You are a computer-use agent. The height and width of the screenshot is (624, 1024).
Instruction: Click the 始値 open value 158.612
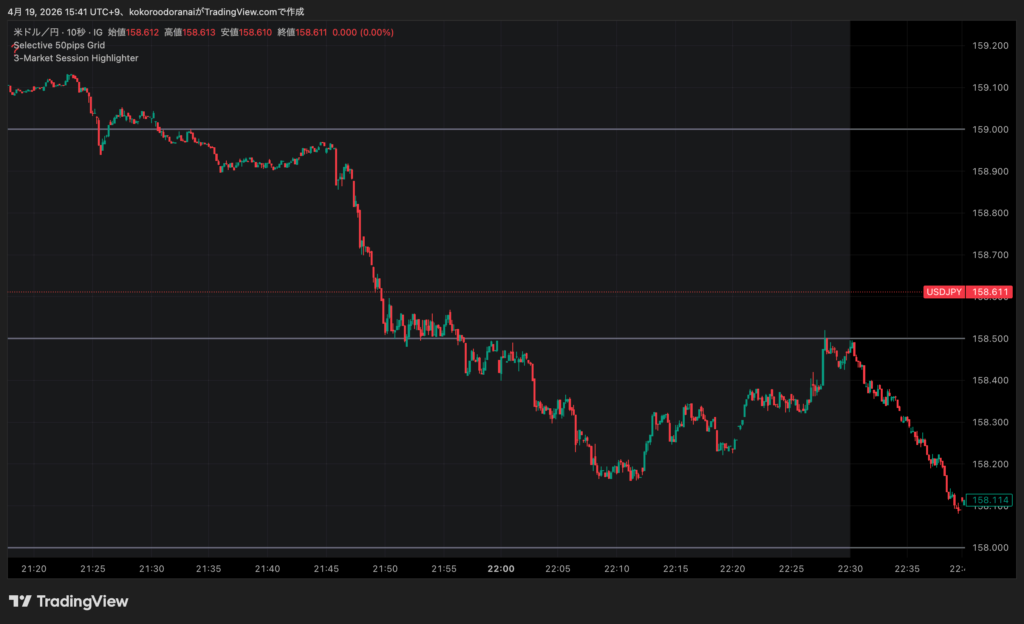(x=143, y=32)
